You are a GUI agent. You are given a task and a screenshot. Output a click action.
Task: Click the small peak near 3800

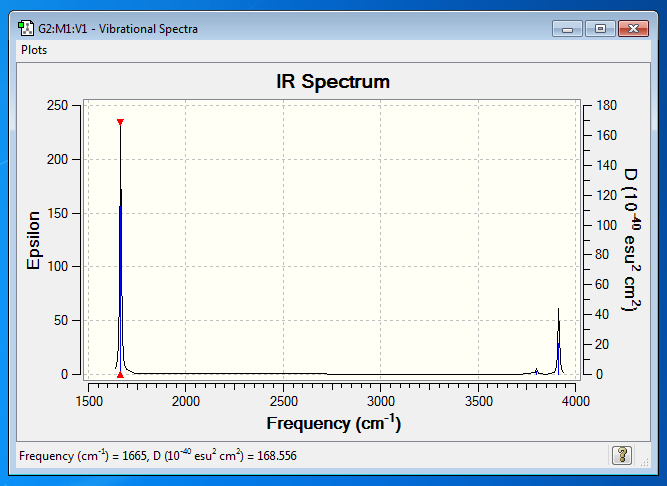(536, 371)
